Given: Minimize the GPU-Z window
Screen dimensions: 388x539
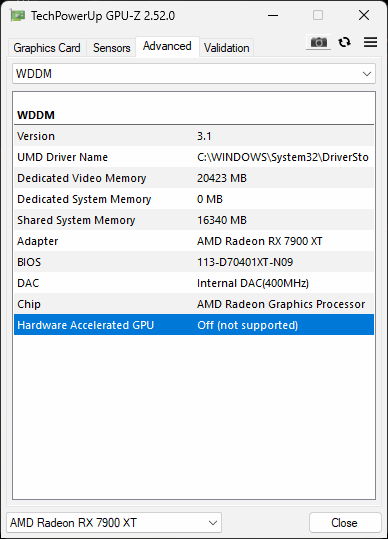Looking at the screenshot, I should click(273, 15).
